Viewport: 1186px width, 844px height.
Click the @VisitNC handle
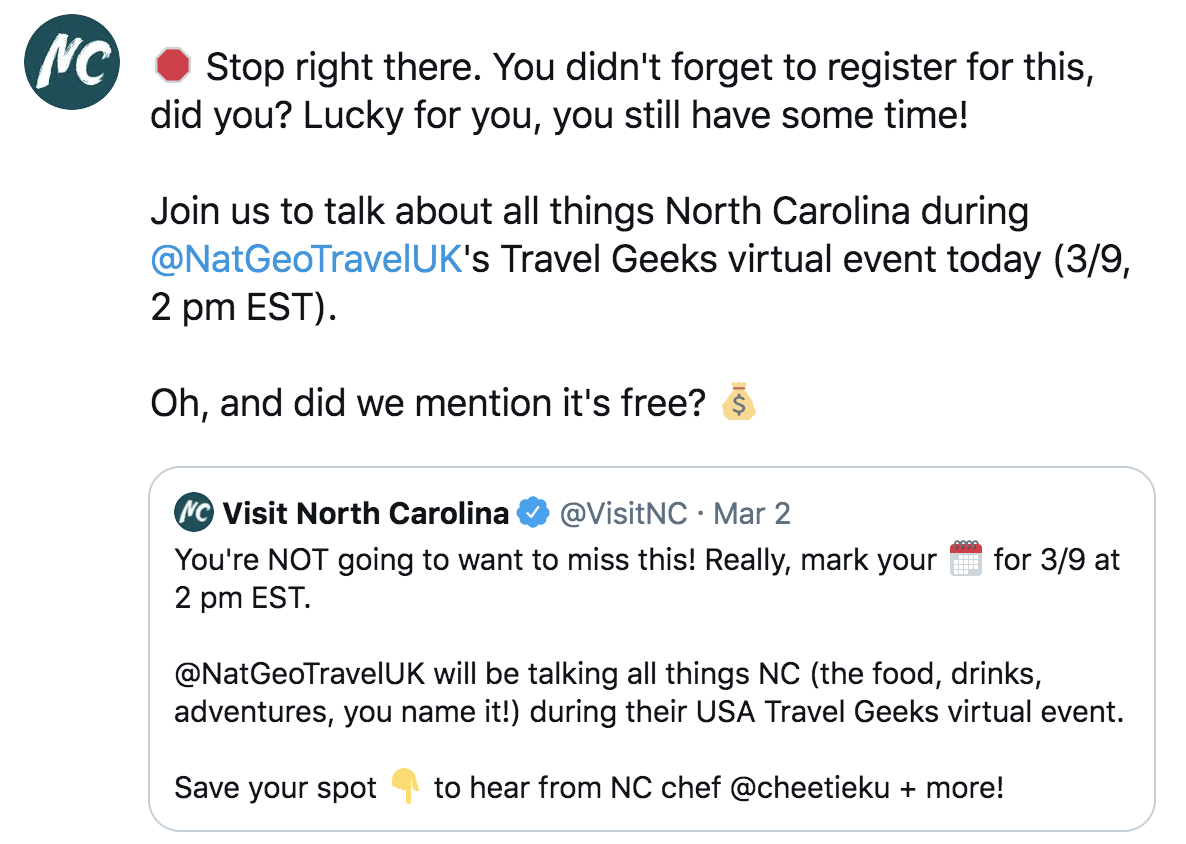[623, 514]
